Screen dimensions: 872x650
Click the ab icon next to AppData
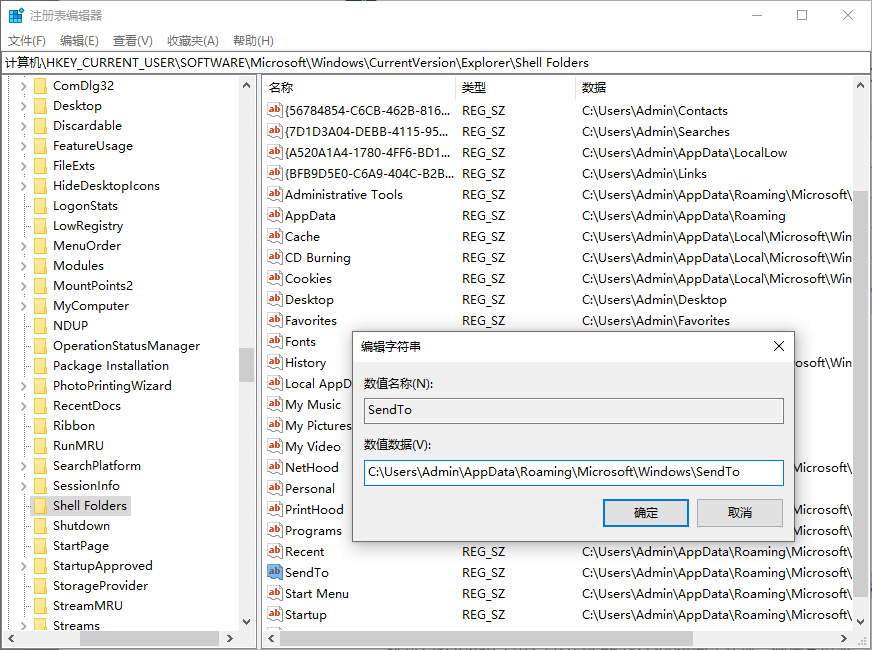[275, 216]
